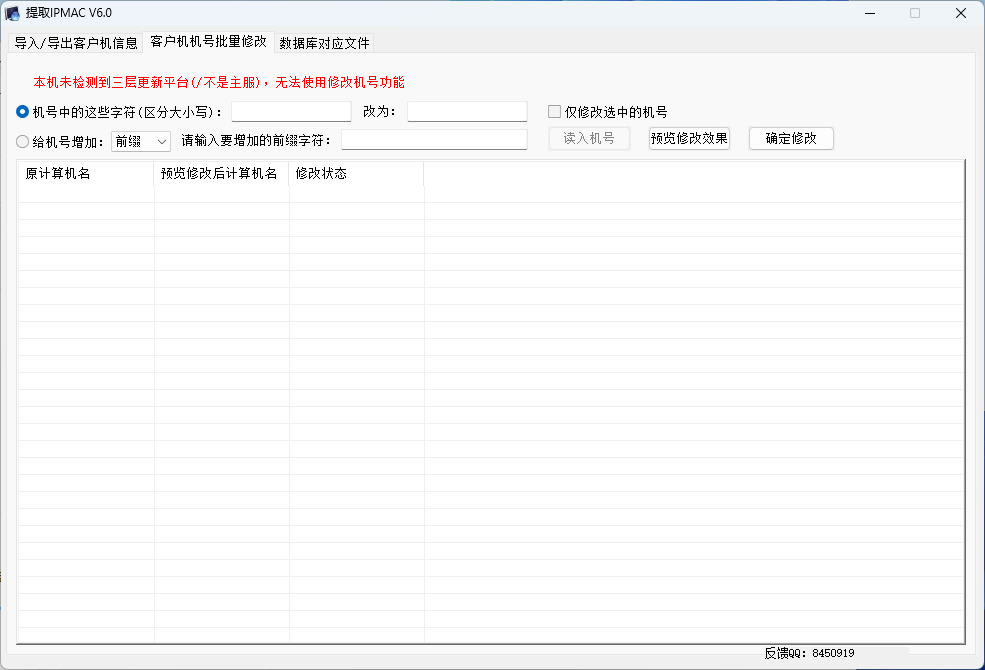Enable the 仅修改选中的机号 checkbox

554,112
